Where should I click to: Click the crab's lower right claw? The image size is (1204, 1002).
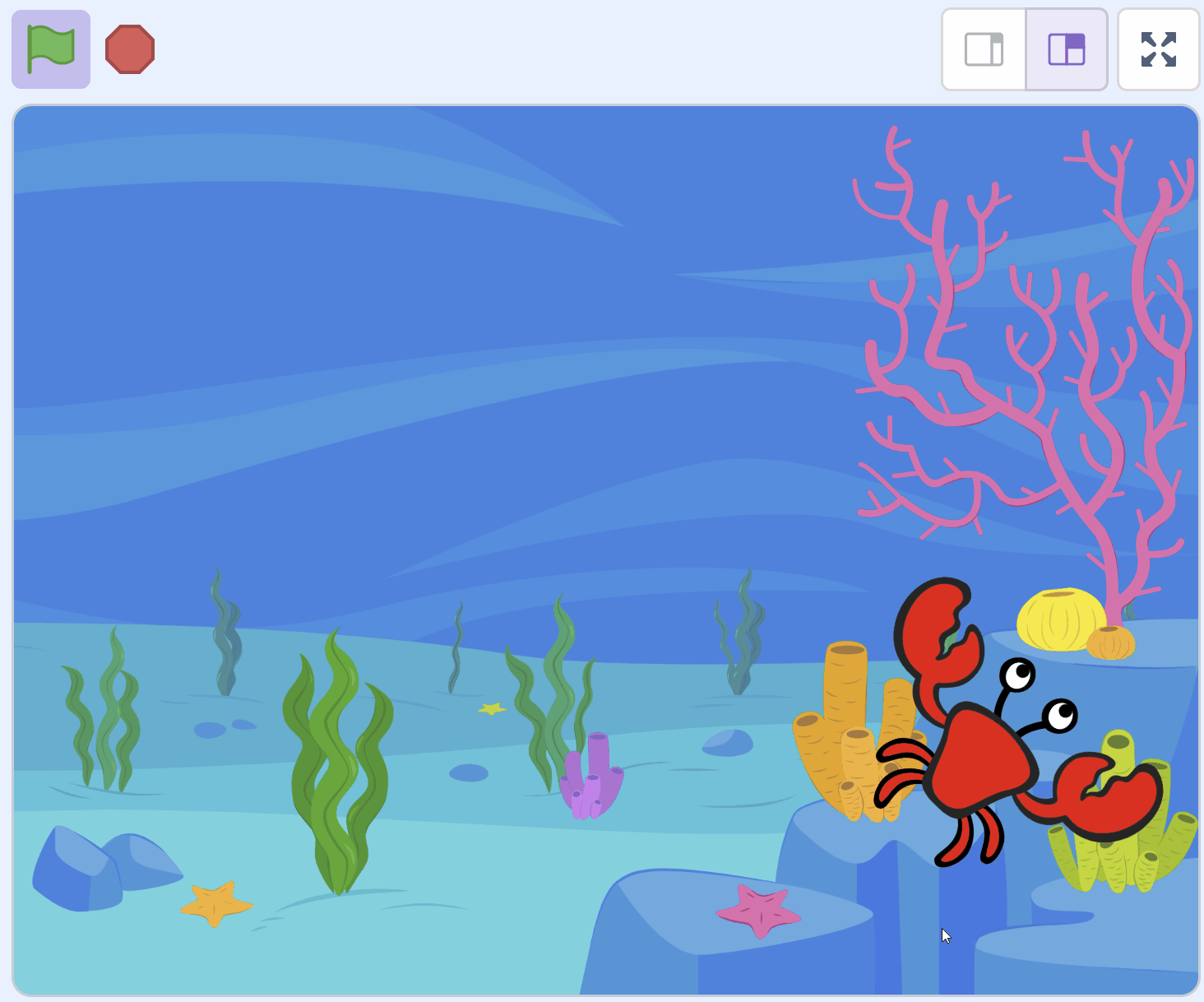[x=1106, y=794]
